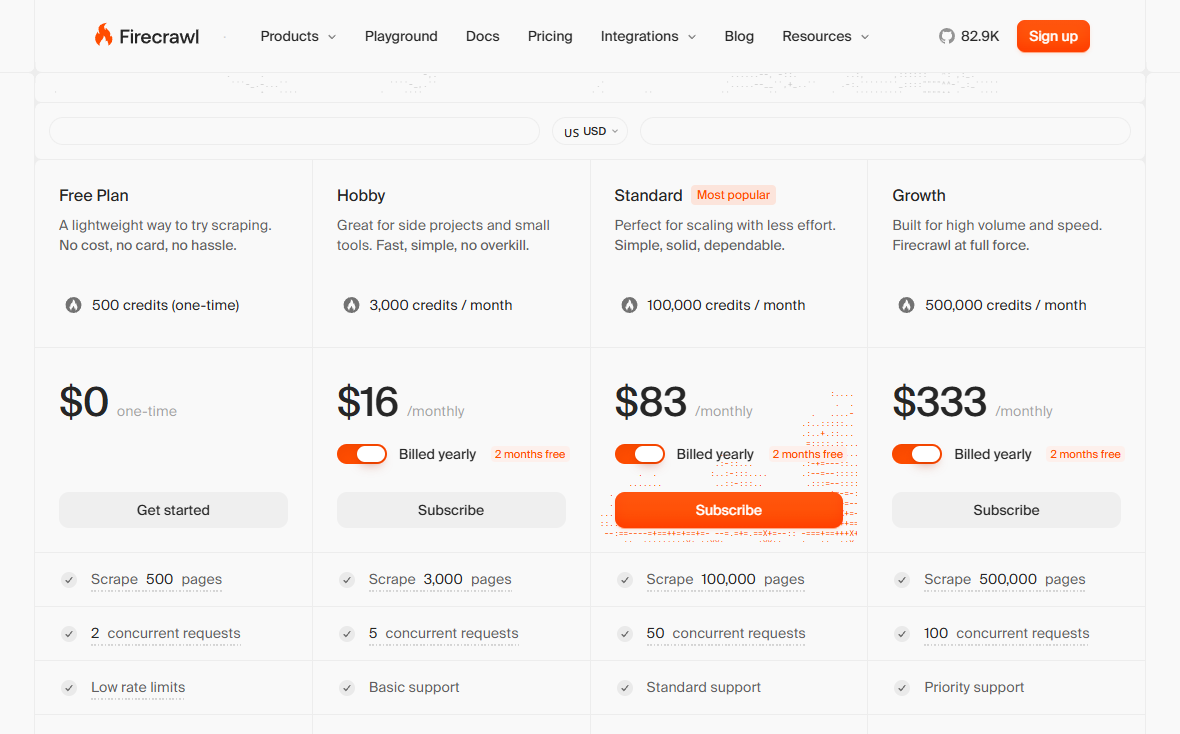This screenshot has height=734, width=1180.
Task: Open the Docs page
Action: (482, 36)
